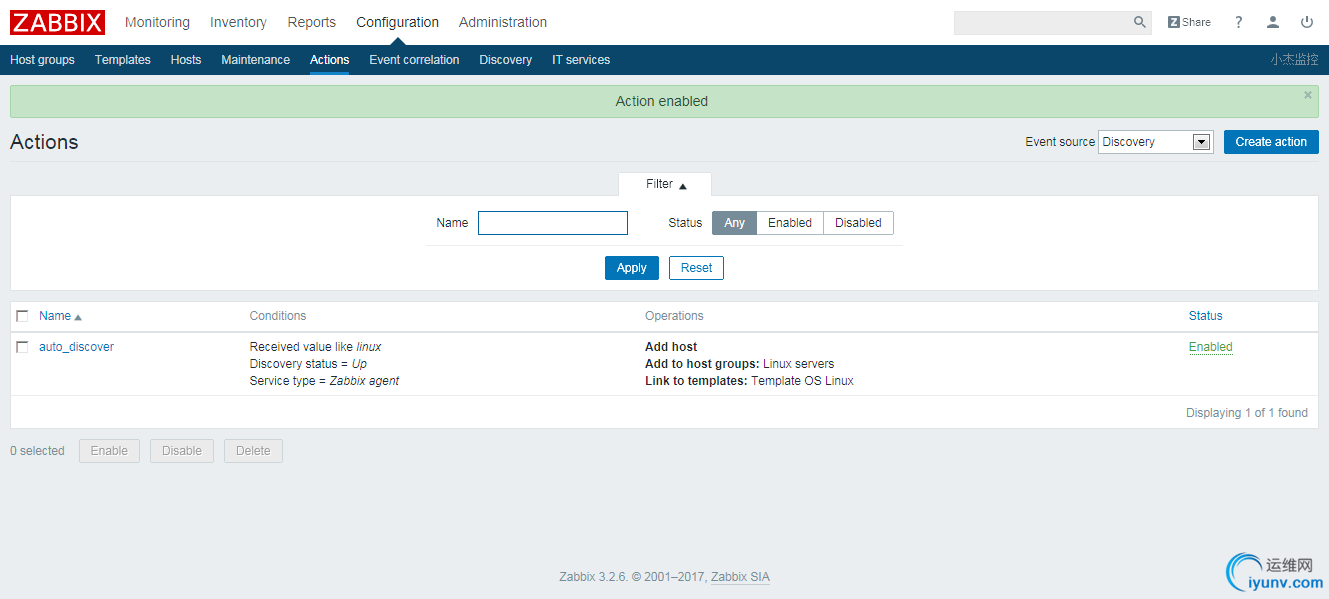Click the search magnifier icon
The image size is (1329, 599).
1140,22
